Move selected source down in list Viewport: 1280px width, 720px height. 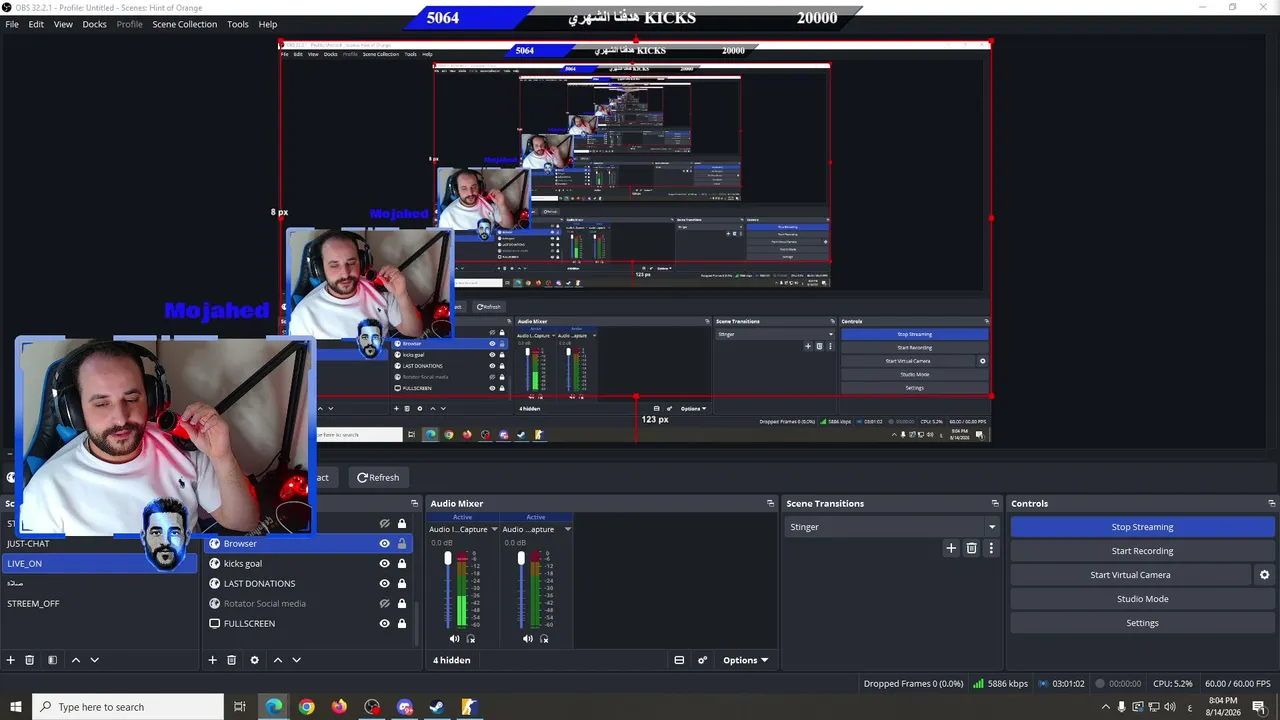pos(296,660)
